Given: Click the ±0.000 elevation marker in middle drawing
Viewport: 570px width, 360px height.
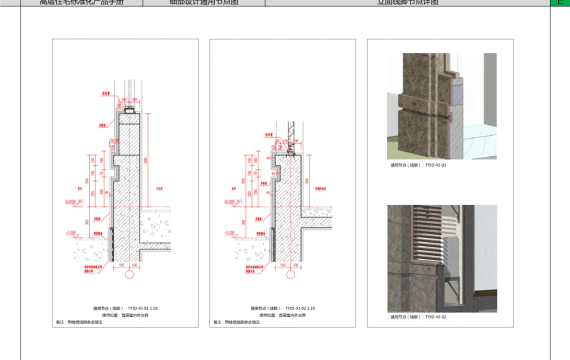Looking at the screenshot, I should 233,202.
